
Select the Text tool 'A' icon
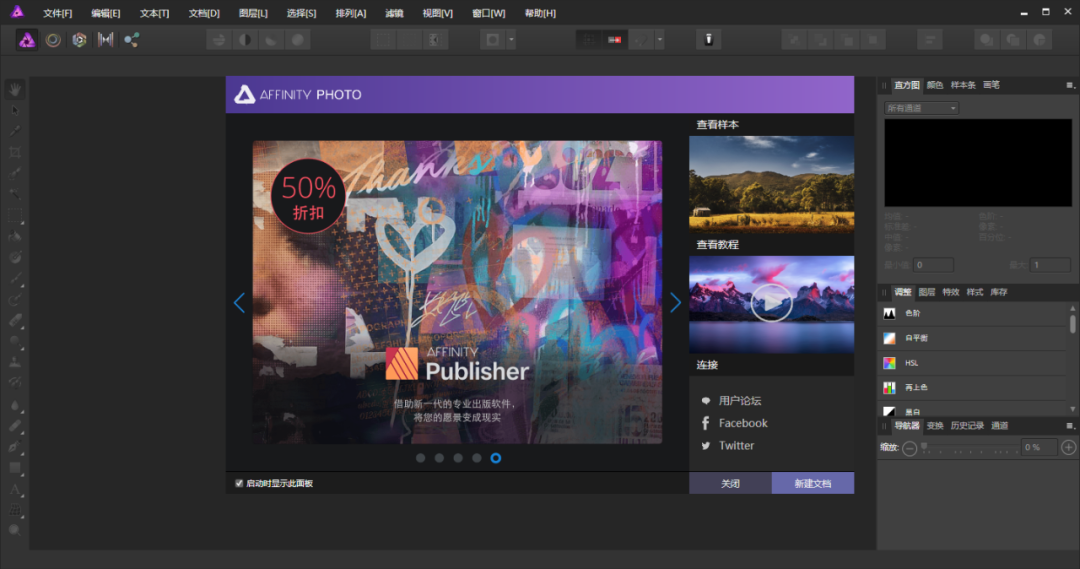[14, 490]
